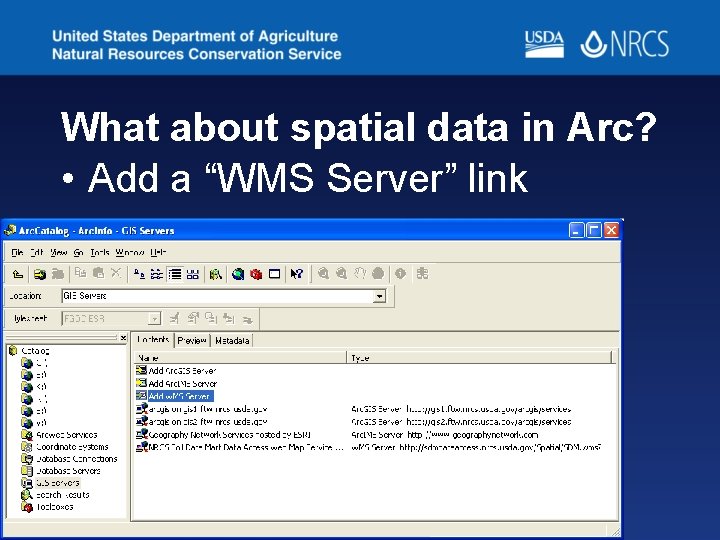This screenshot has width=720, height=540.
Task: Open the Go menu
Action: click(79, 252)
